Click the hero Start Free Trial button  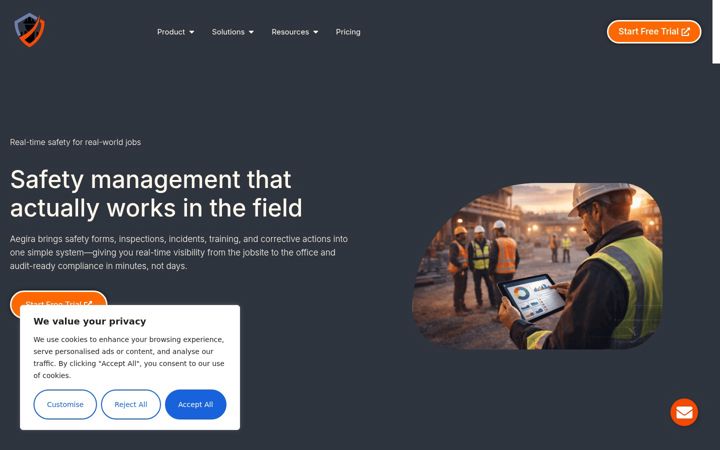59,298
